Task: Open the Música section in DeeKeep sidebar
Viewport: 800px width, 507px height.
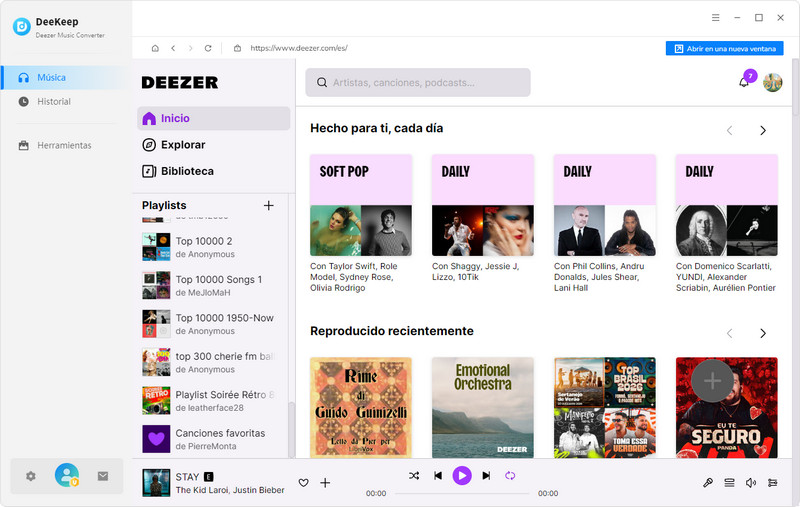Action: click(62, 78)
